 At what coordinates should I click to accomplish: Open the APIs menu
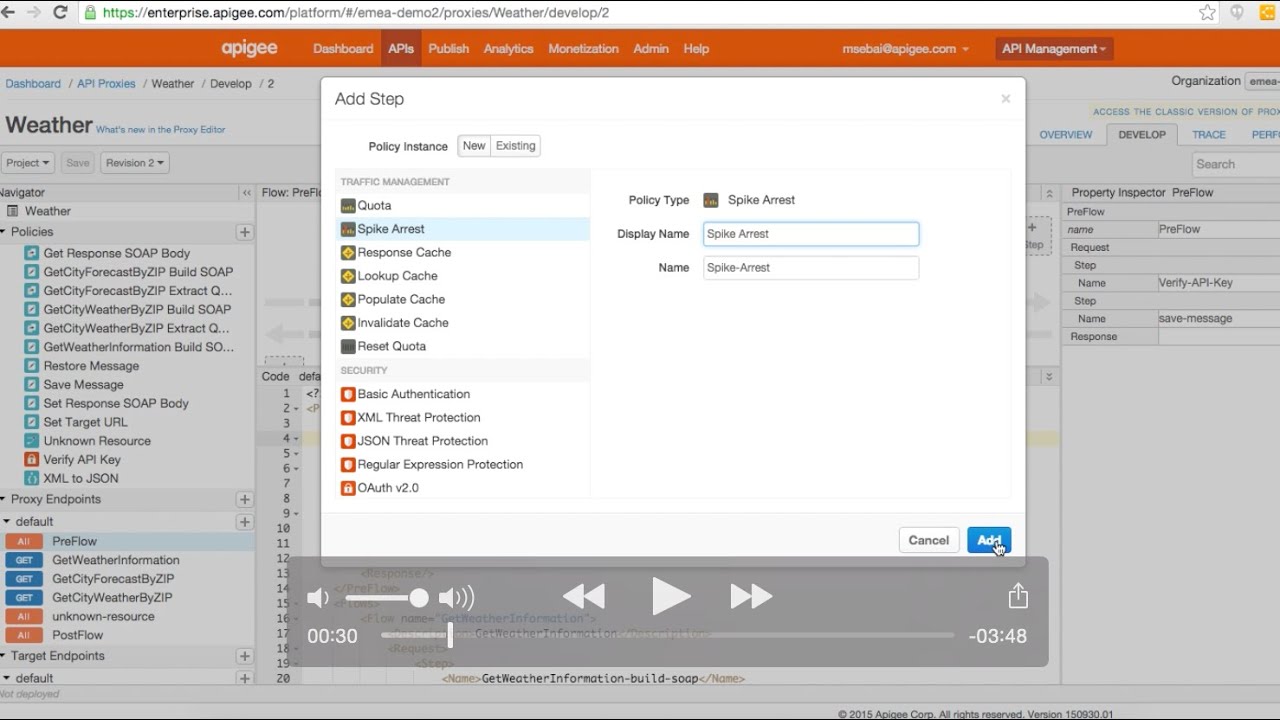click(x=401, y=49)
